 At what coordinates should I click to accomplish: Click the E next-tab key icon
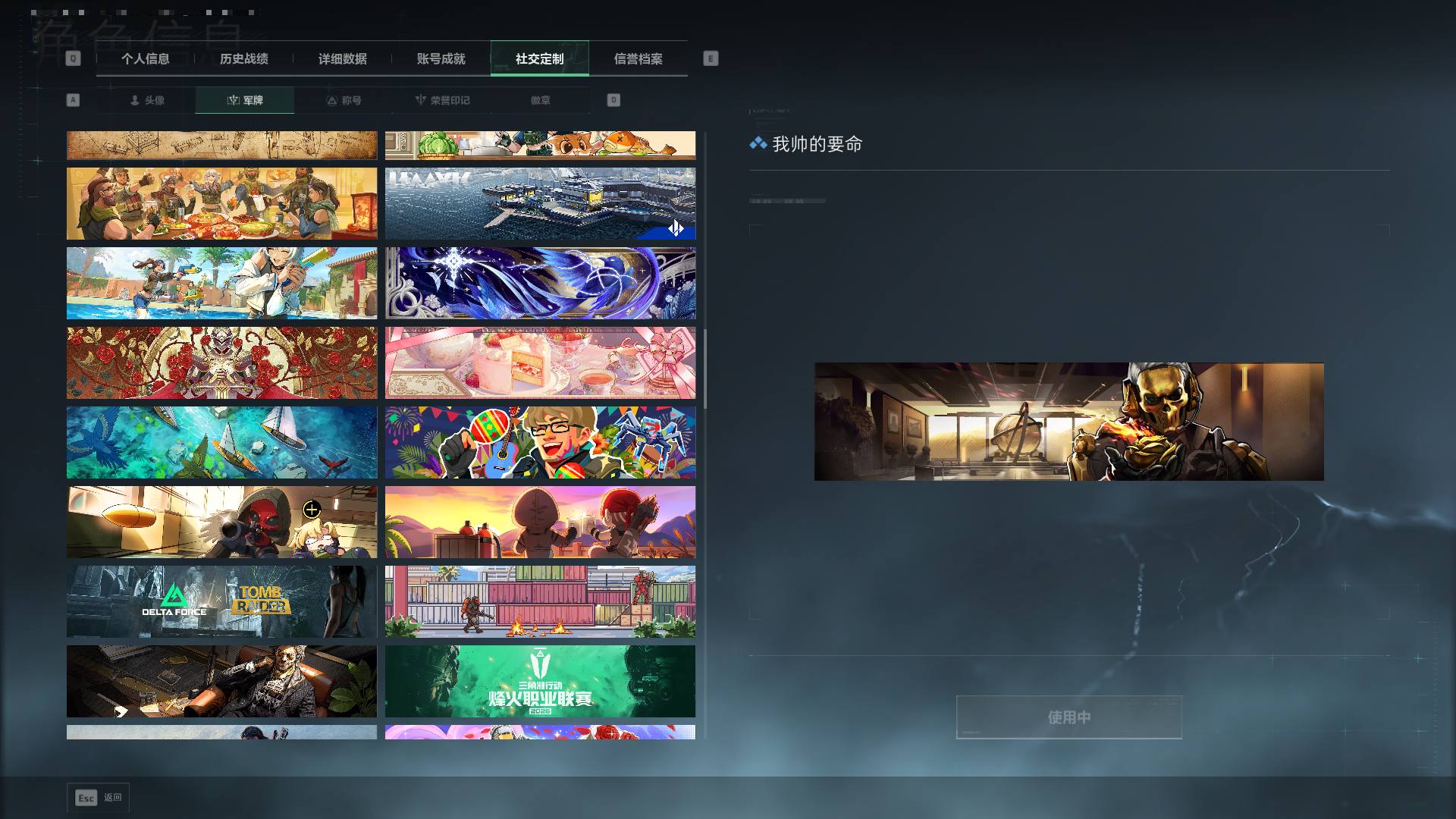[711, 58]
